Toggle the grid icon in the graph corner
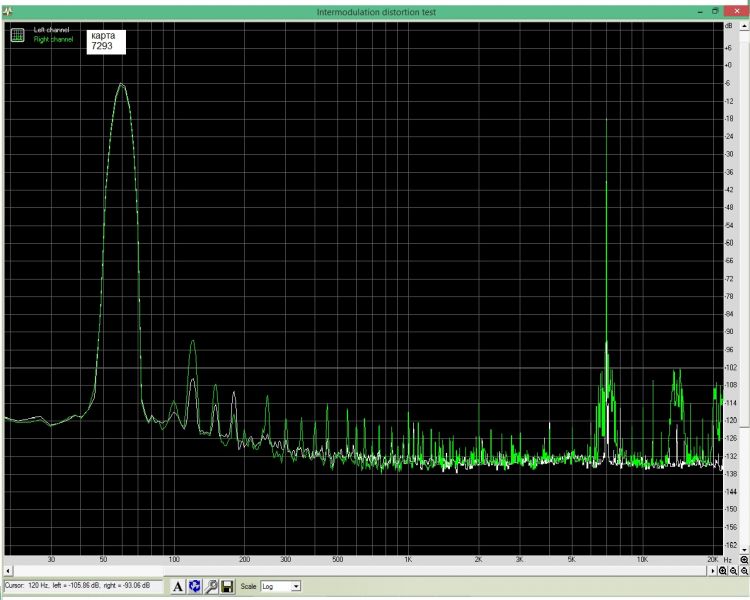Screen dimensions: 750x600 coord(18,35)
